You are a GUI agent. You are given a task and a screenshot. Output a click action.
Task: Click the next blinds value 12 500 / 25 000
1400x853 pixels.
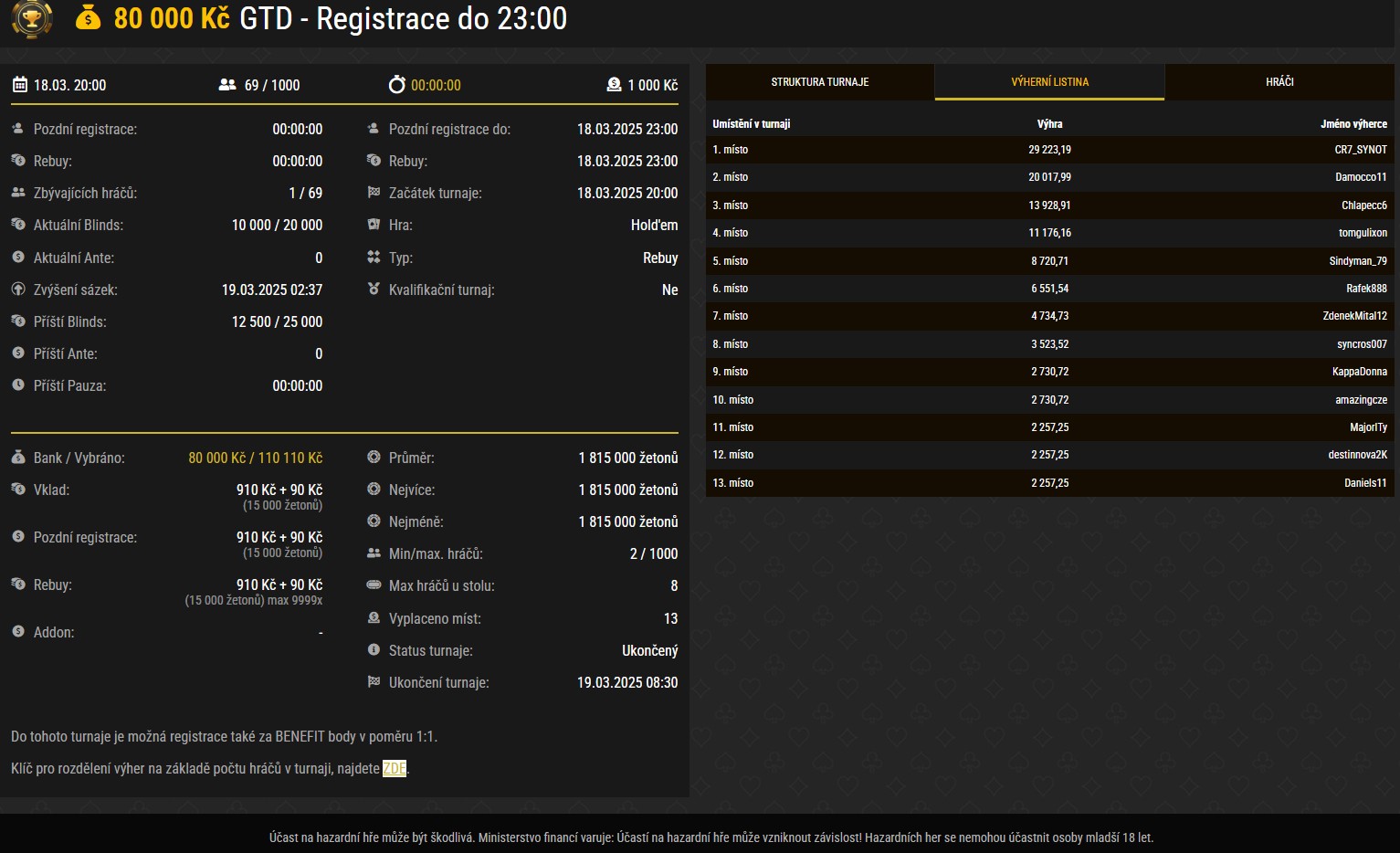pyautogui.click(x=277, y=321)
